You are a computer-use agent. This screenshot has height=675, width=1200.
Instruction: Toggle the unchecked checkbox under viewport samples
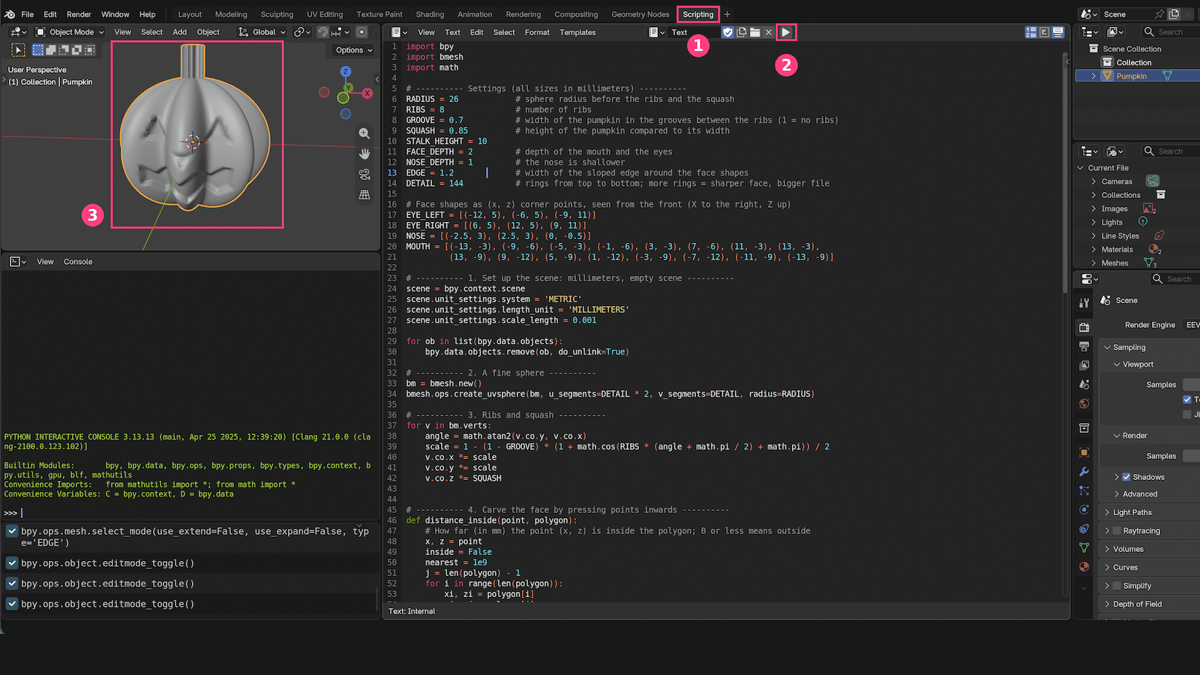point(1187,414)
